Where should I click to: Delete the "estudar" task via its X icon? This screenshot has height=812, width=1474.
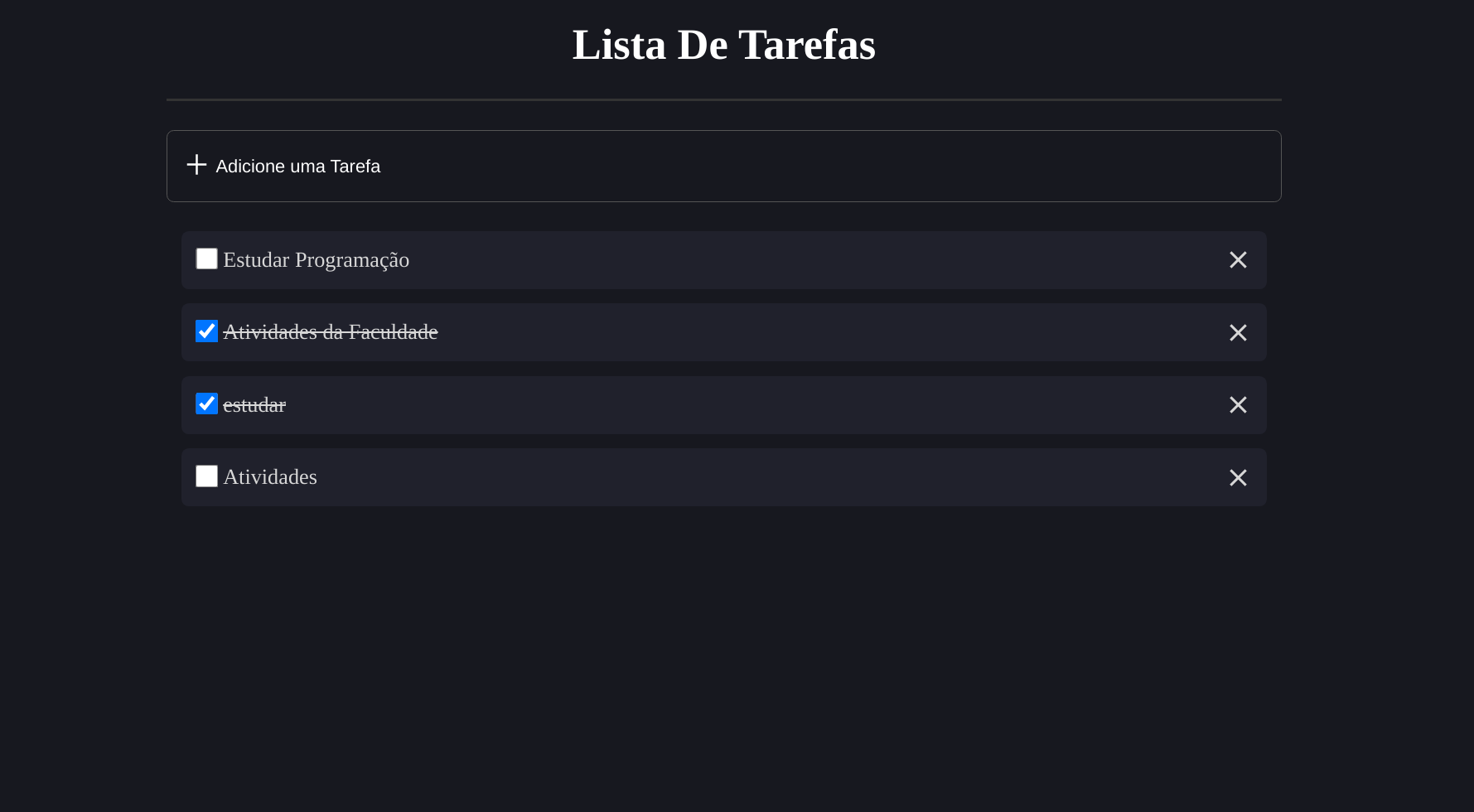coord(1238,404)
